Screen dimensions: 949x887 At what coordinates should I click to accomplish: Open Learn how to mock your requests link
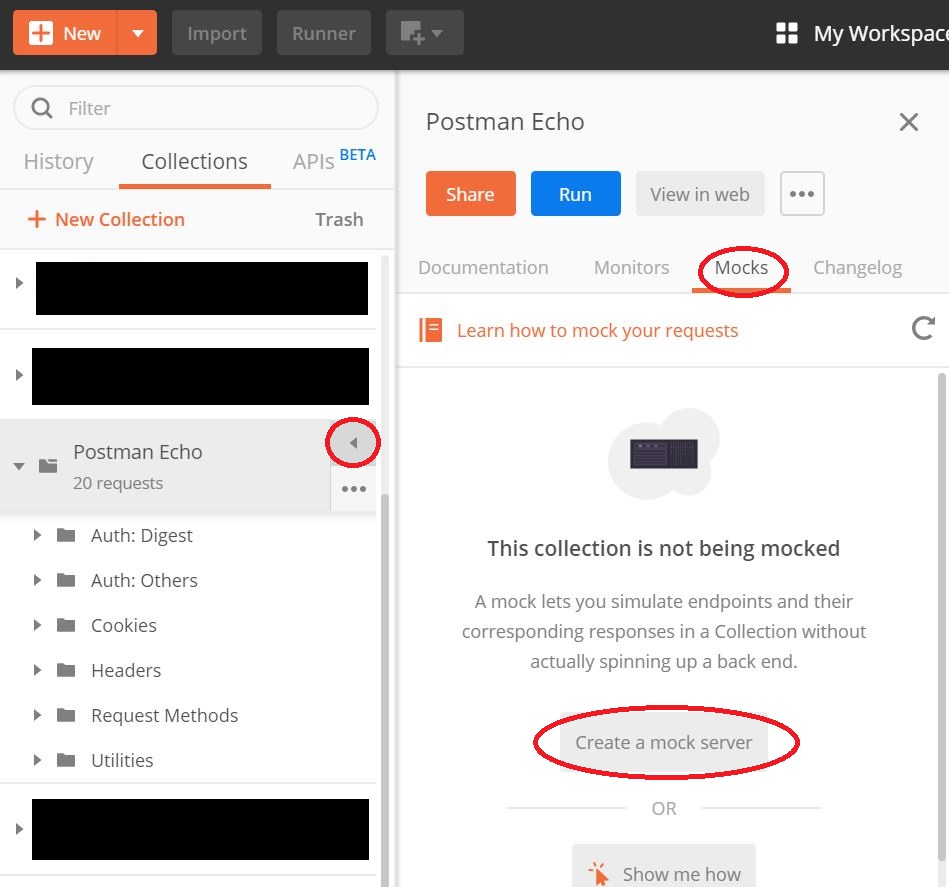tap(597, 330)
